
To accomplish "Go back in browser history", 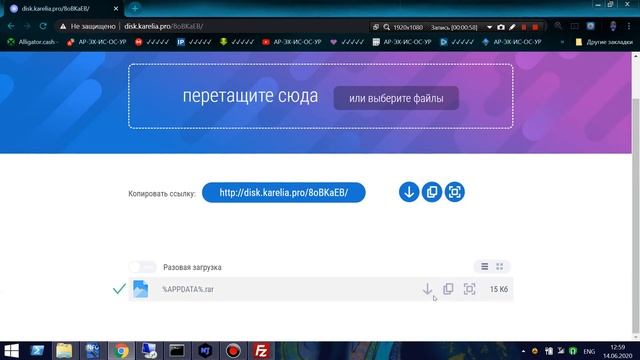I will 11,26.
